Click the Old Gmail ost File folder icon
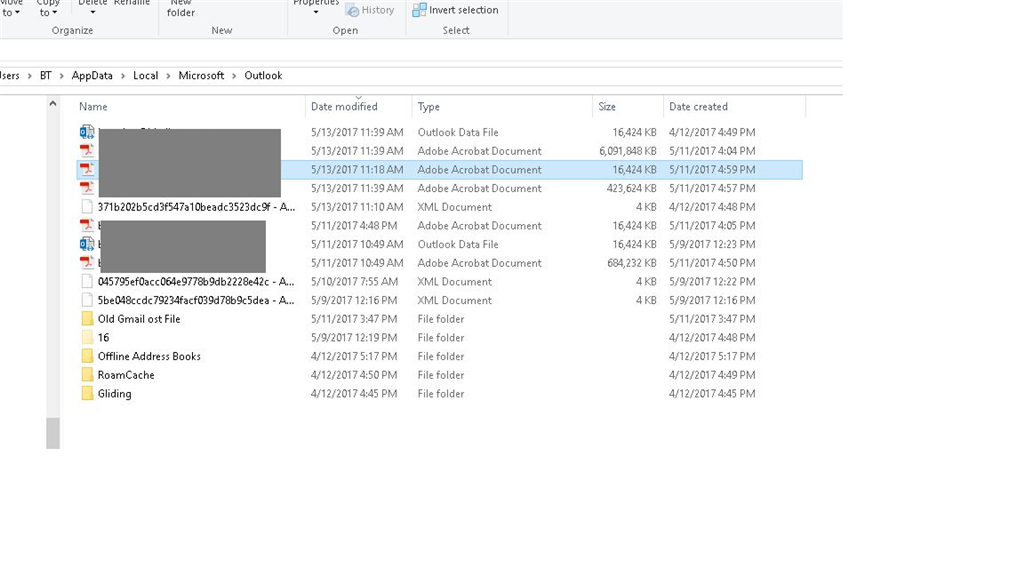Image resolution: width=1024 pixels, height=576 pixels. 87,319
